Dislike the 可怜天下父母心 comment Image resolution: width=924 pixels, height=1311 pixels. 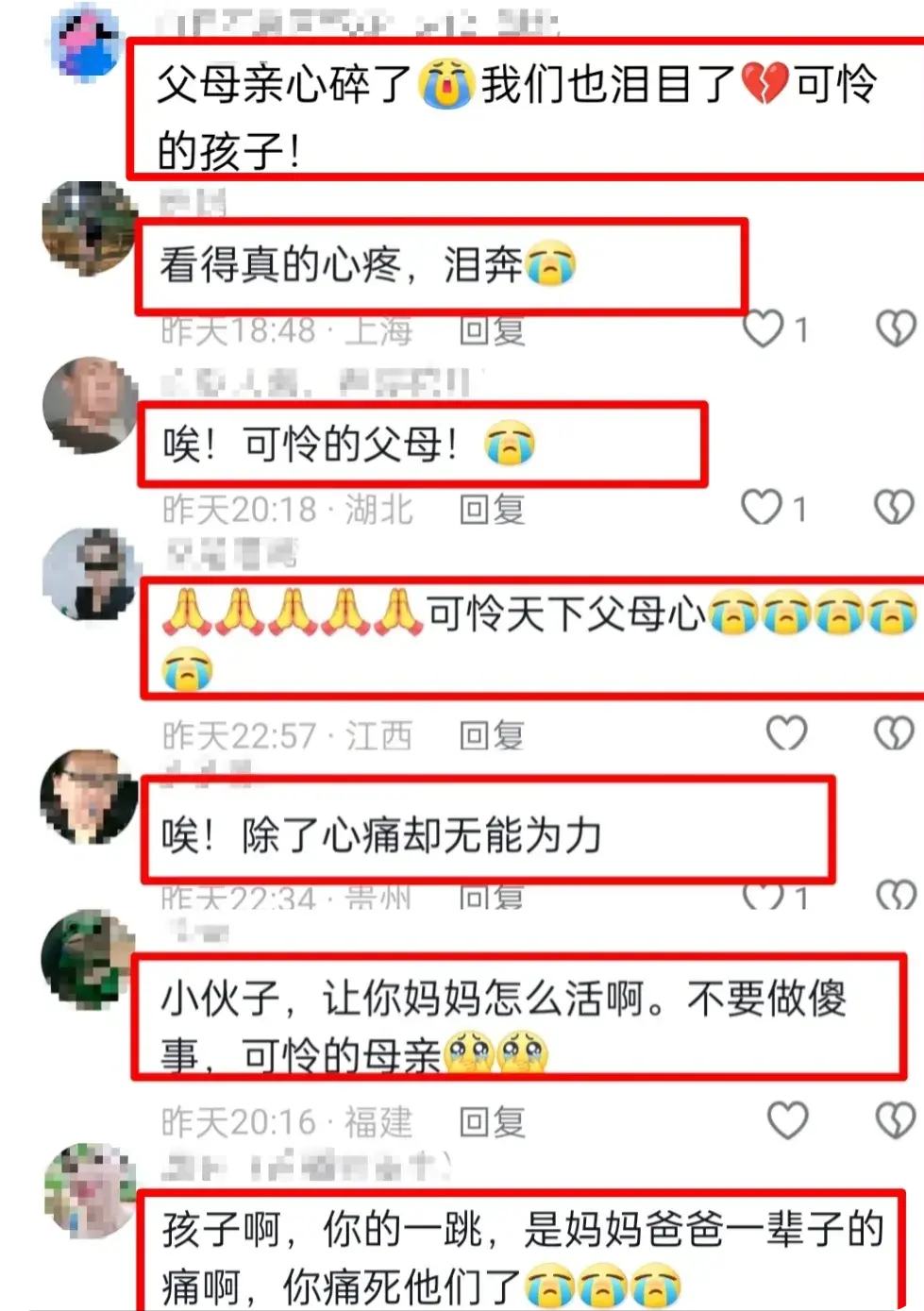(x=894, y=733)
